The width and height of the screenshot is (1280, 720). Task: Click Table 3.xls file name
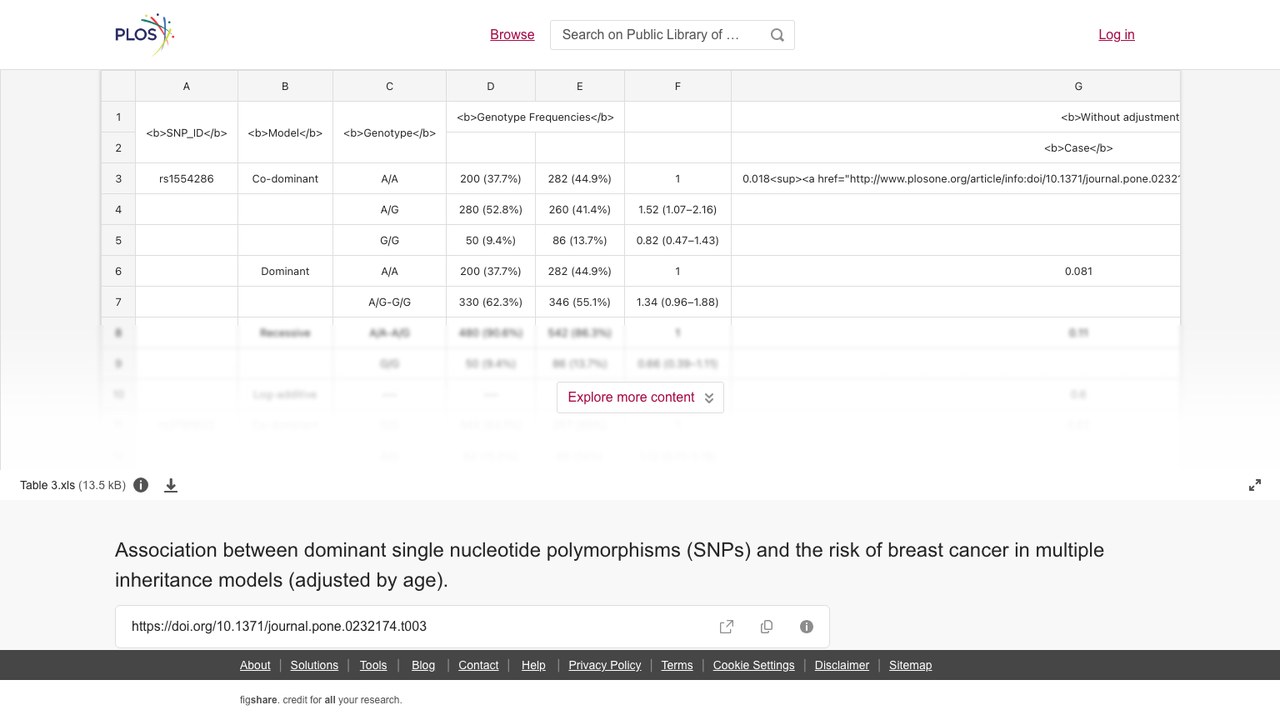point(47,485)
